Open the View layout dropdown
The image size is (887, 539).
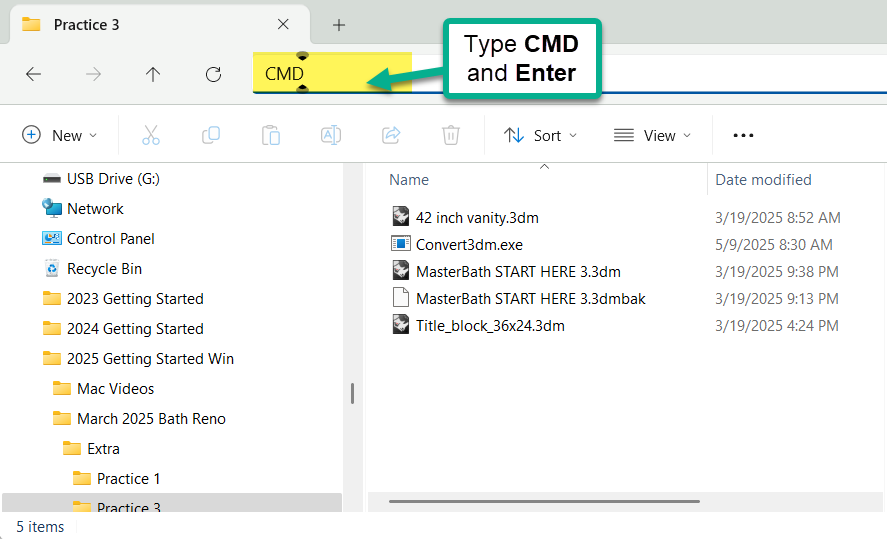pos(652,135)
